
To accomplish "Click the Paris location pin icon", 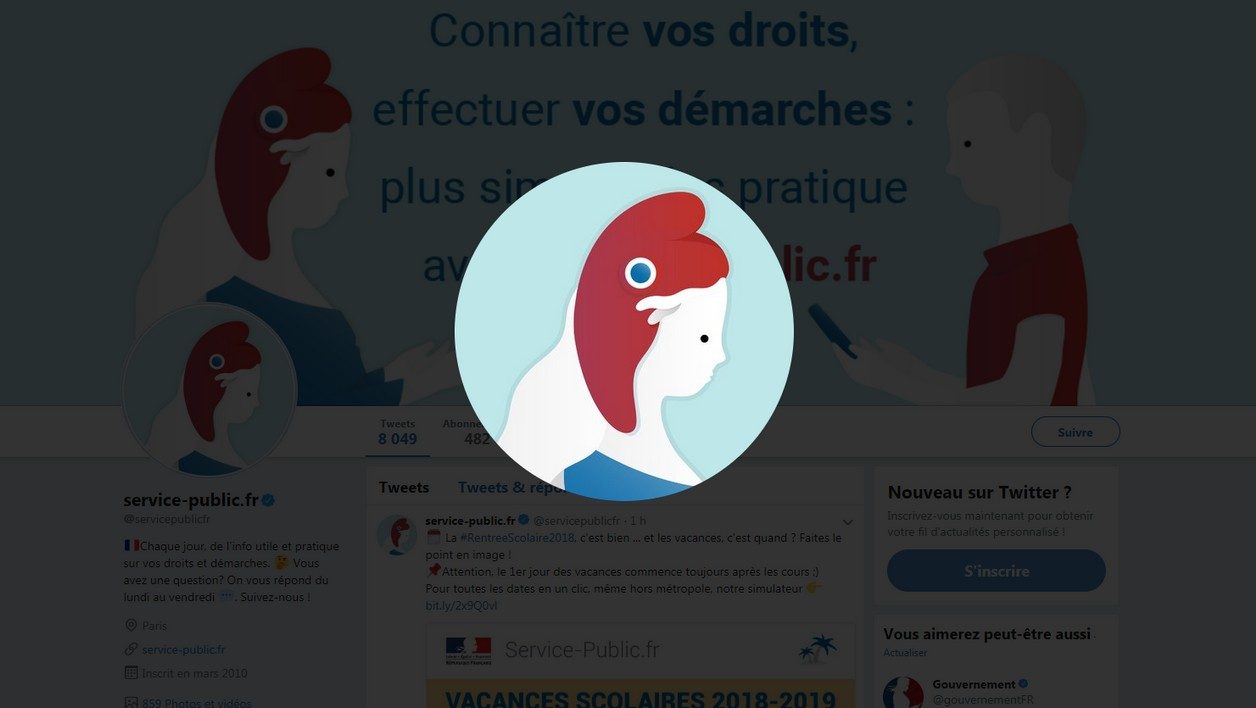I will click(130, 625).
